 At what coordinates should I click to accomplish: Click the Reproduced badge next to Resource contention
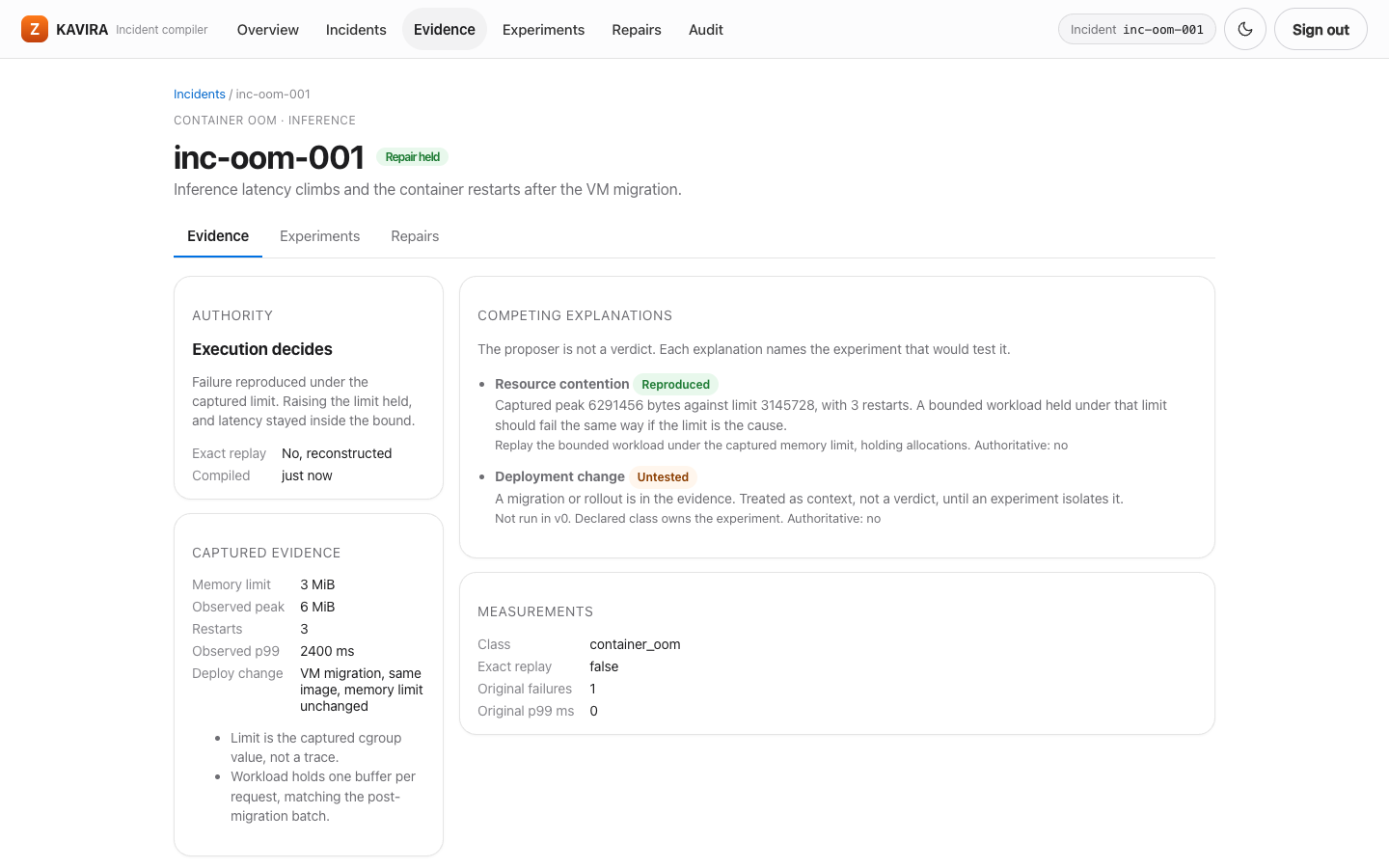tap(675, 384)
